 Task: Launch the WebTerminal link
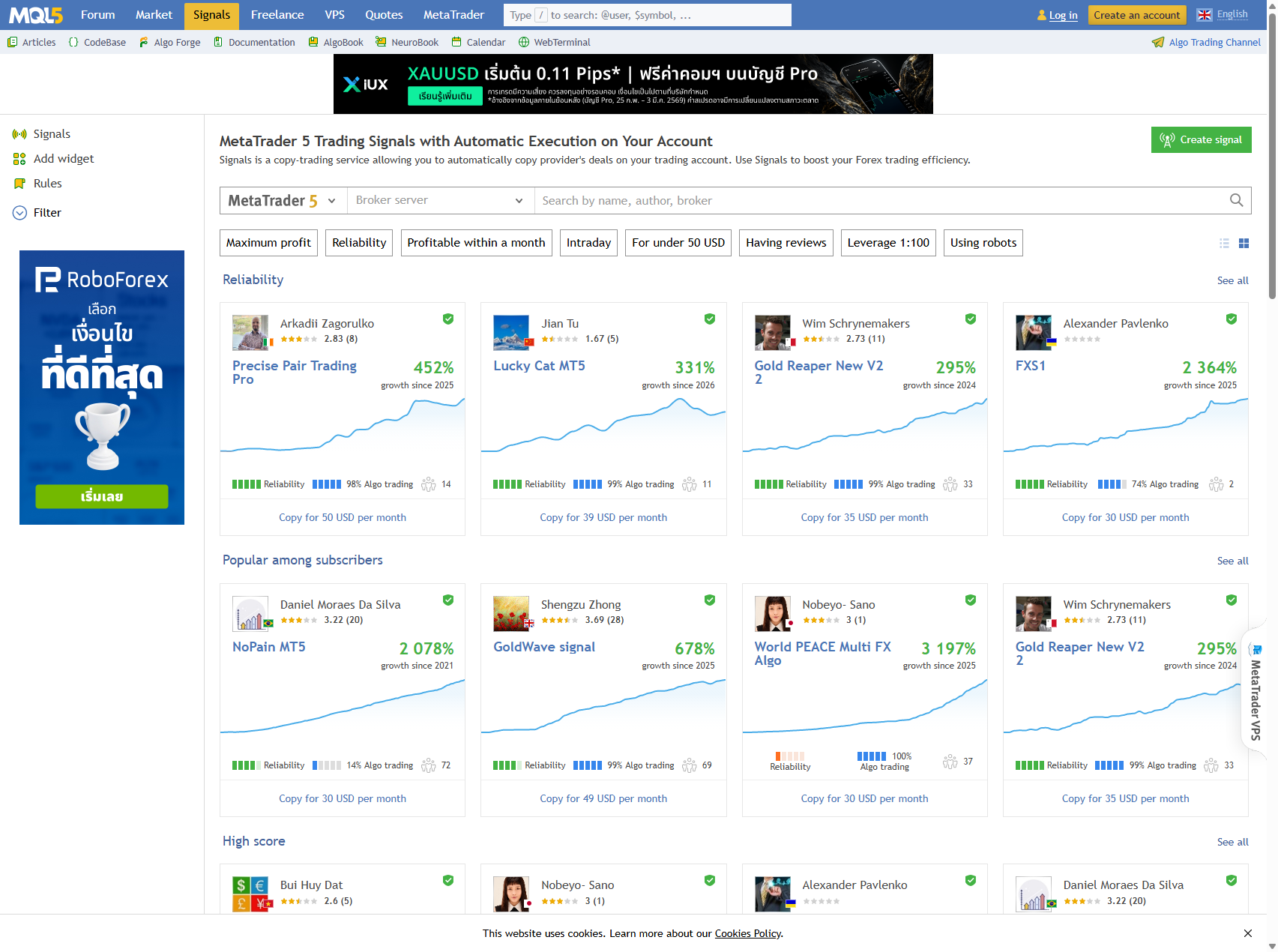click(555, 42)
